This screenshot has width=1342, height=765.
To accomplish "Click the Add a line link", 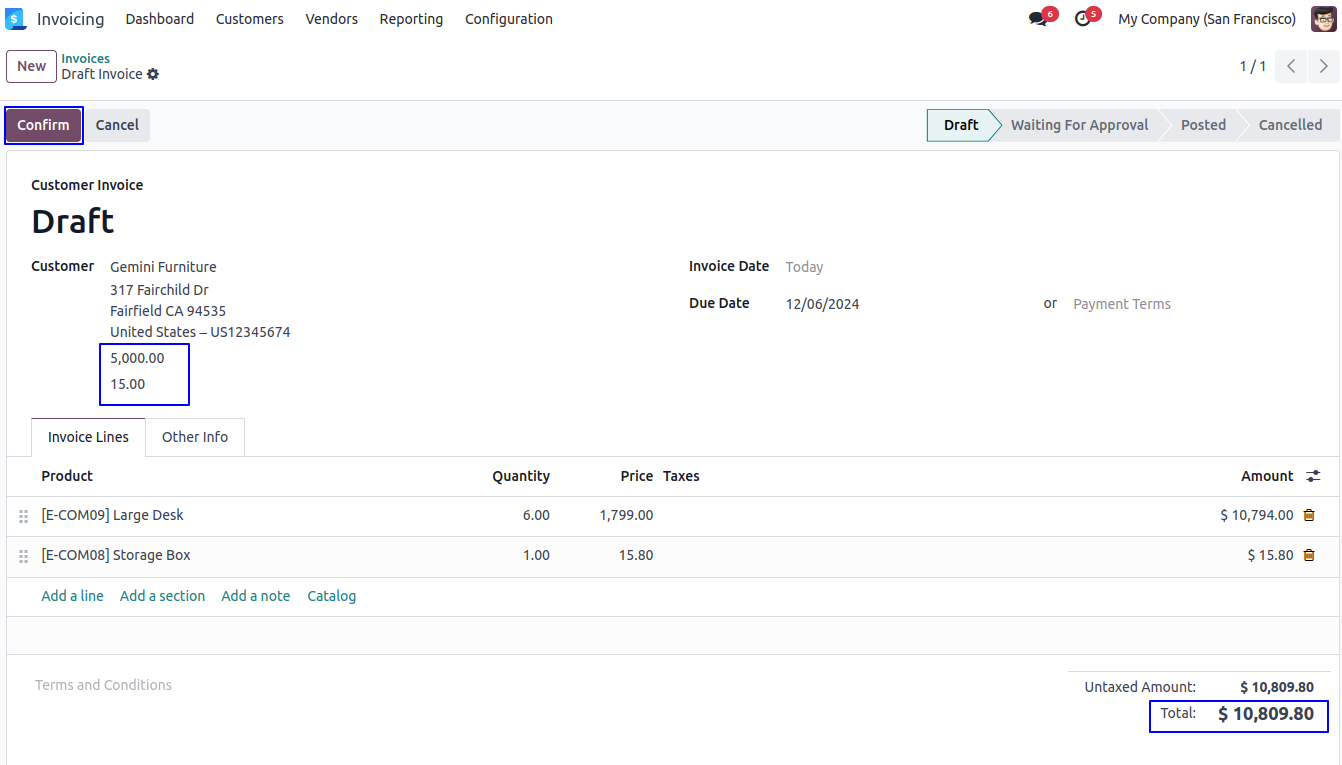I will click(x=72, y=596).
